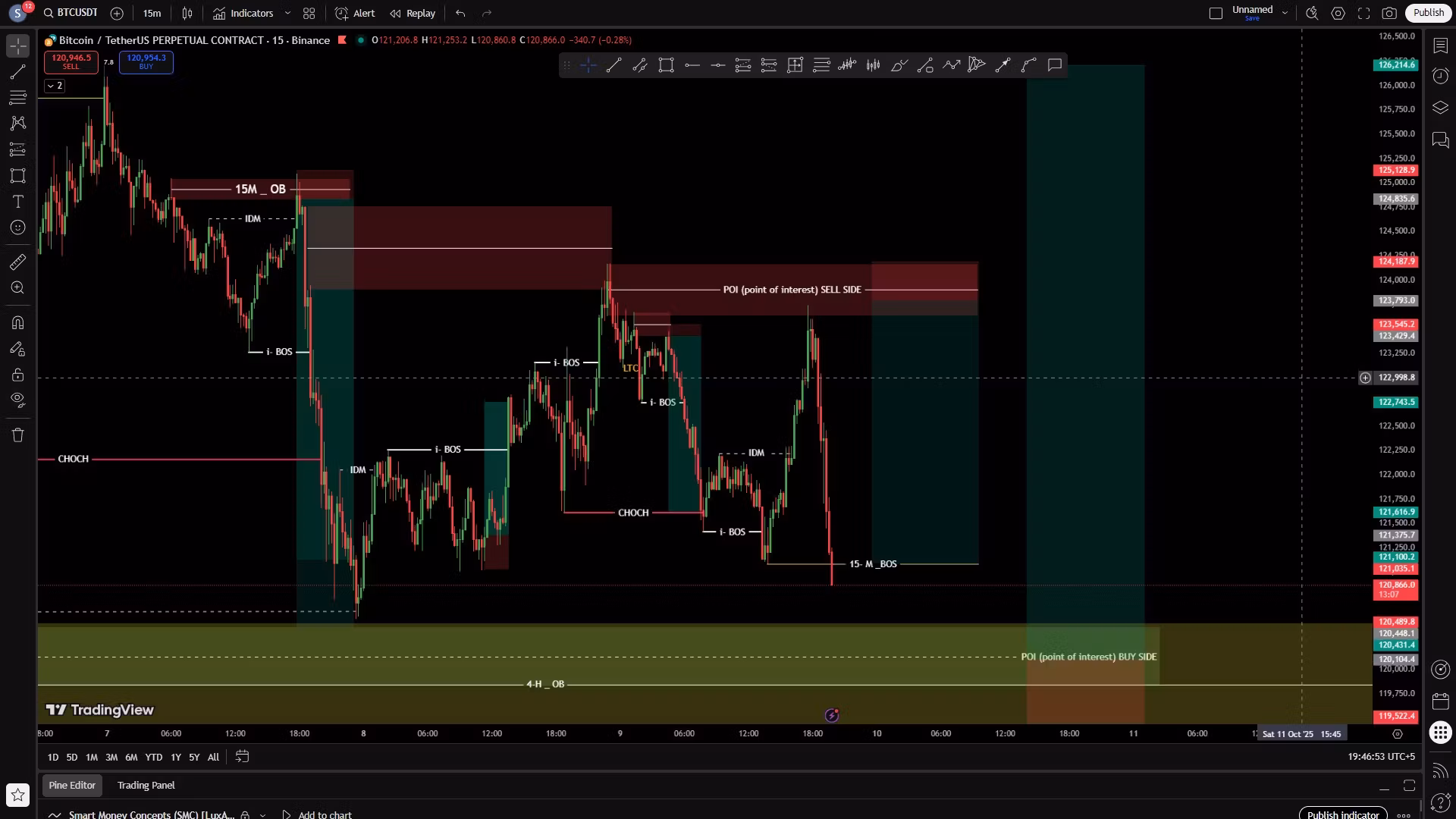Click the red SELL 120,946.5 button
Screen dimensions: 1456x819
pos(71,61)
